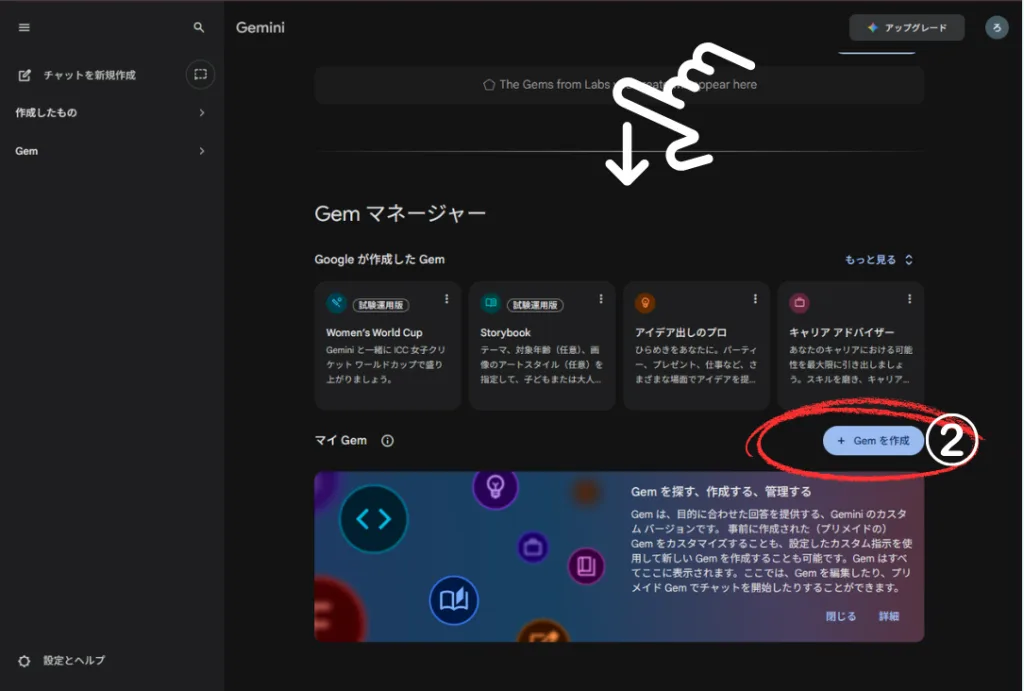The width and height of the screenshot is (1024, 691).
Task: Expand the Gem sidebar section
Action: [x=201, y=151]
